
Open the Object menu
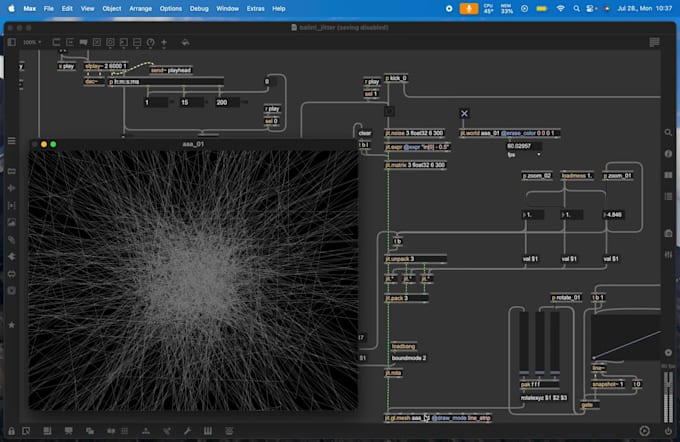click(112, 8)
